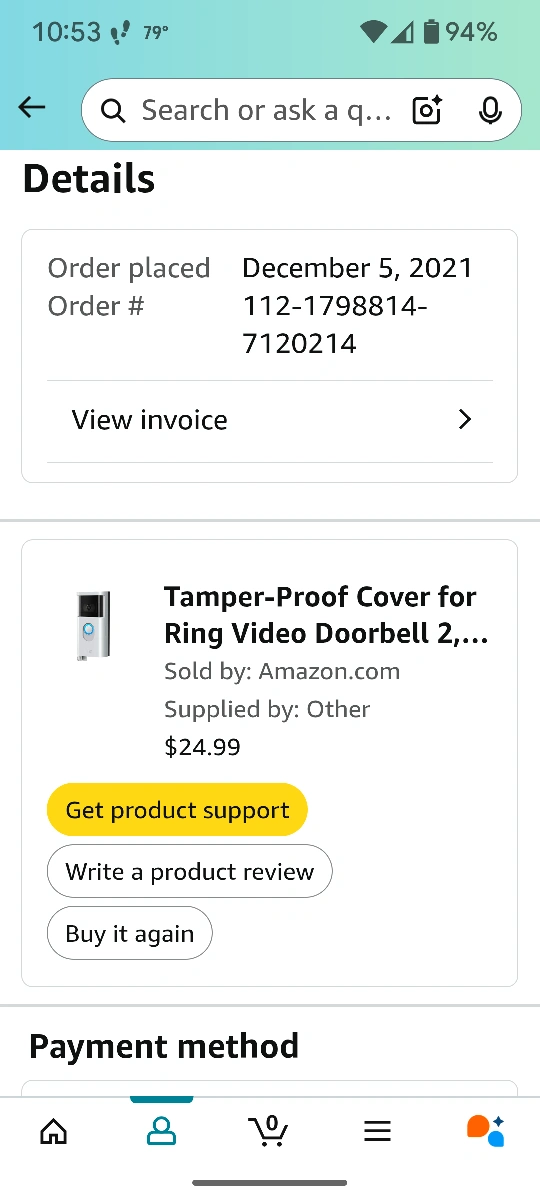Tap the Wi-Fi signal status icon

pyautogui.click(x=374, y=32)
